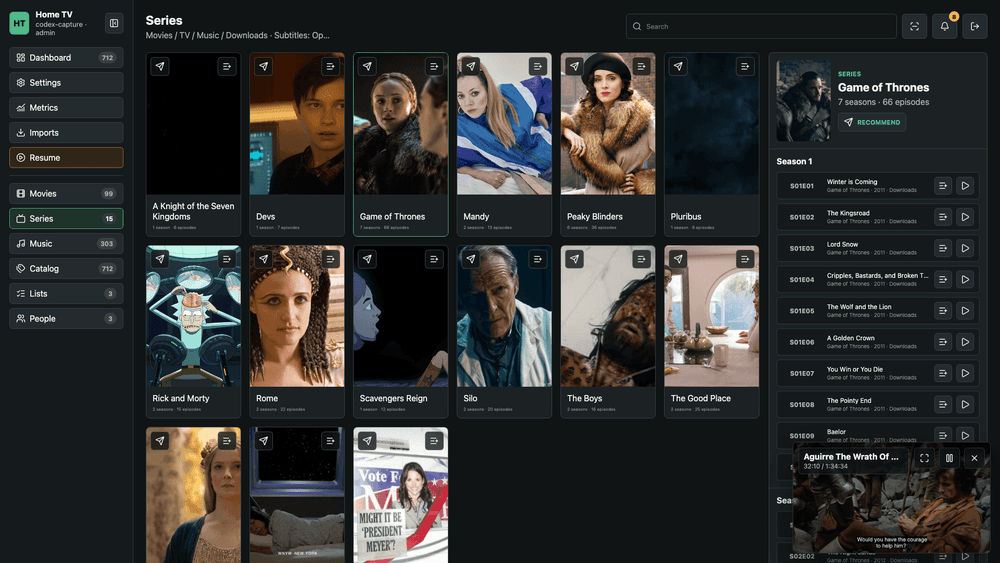Open the Metrics page
1000x563 pixels.
[66, 107]
